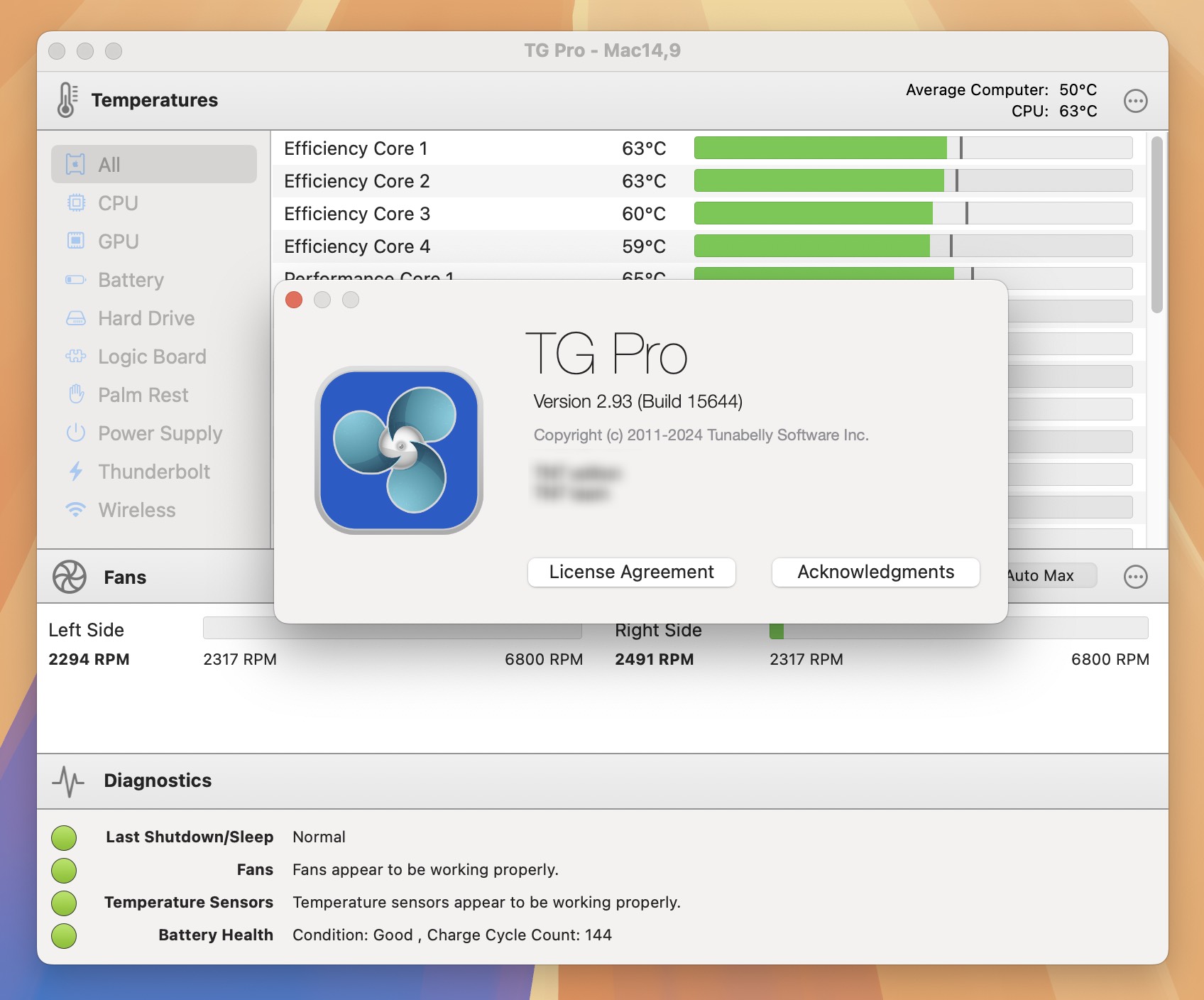Select the Logic Board category label
Screen dimensions: 1204x1000
[152, 357]
